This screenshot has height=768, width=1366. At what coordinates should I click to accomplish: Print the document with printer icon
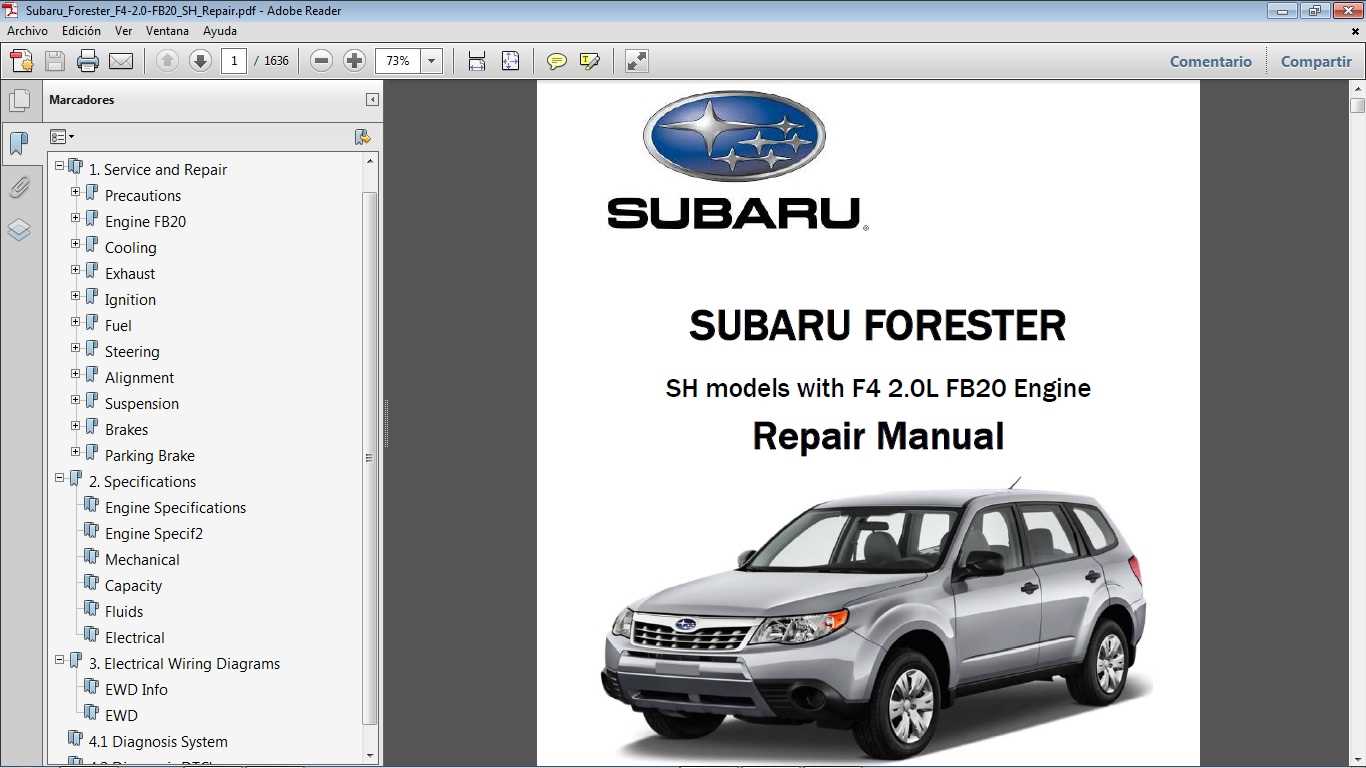[x=88, y=61]
